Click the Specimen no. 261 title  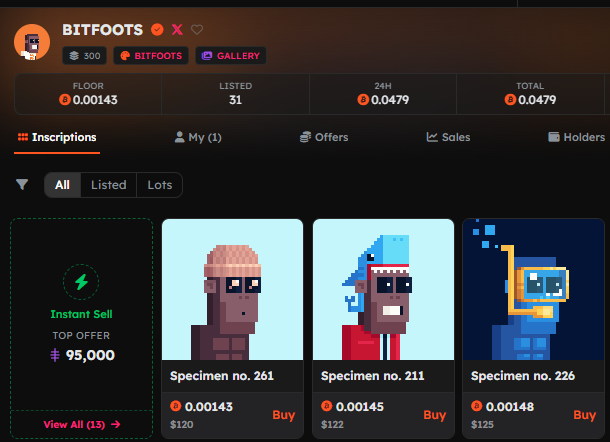[x=222, y=376]
